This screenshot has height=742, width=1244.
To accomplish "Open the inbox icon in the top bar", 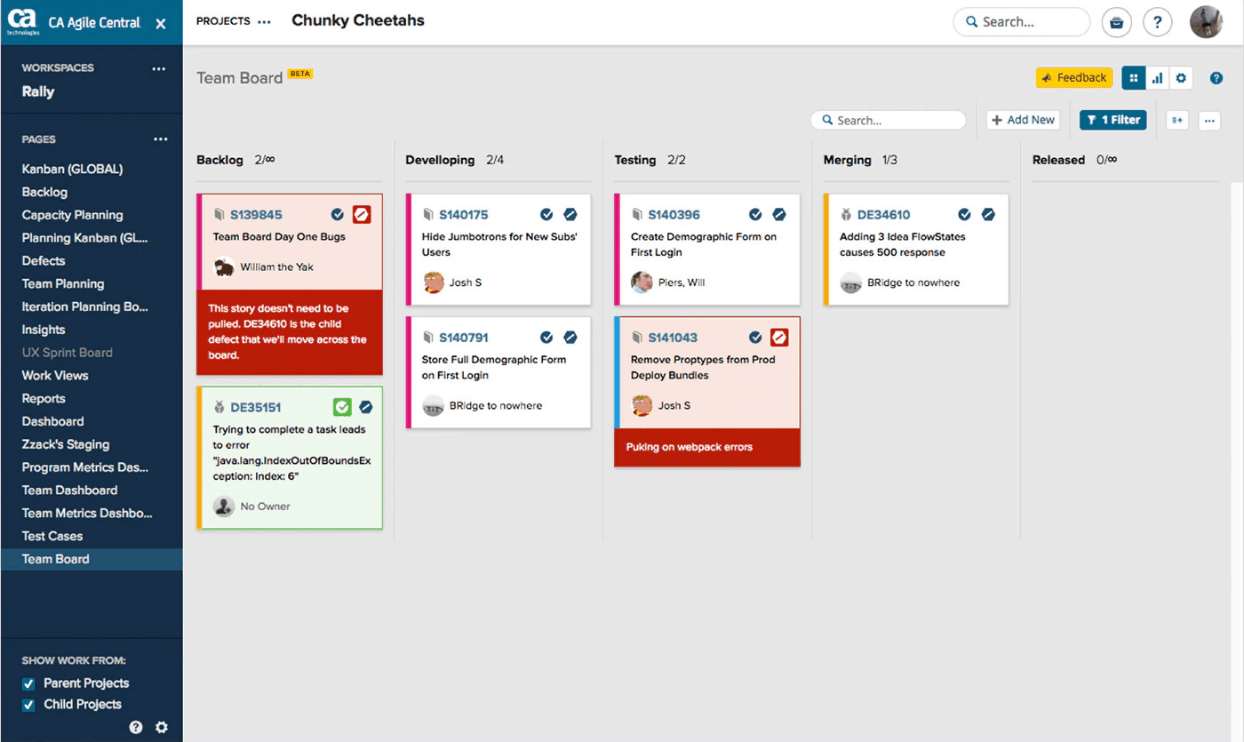I will pos(1116,22).
